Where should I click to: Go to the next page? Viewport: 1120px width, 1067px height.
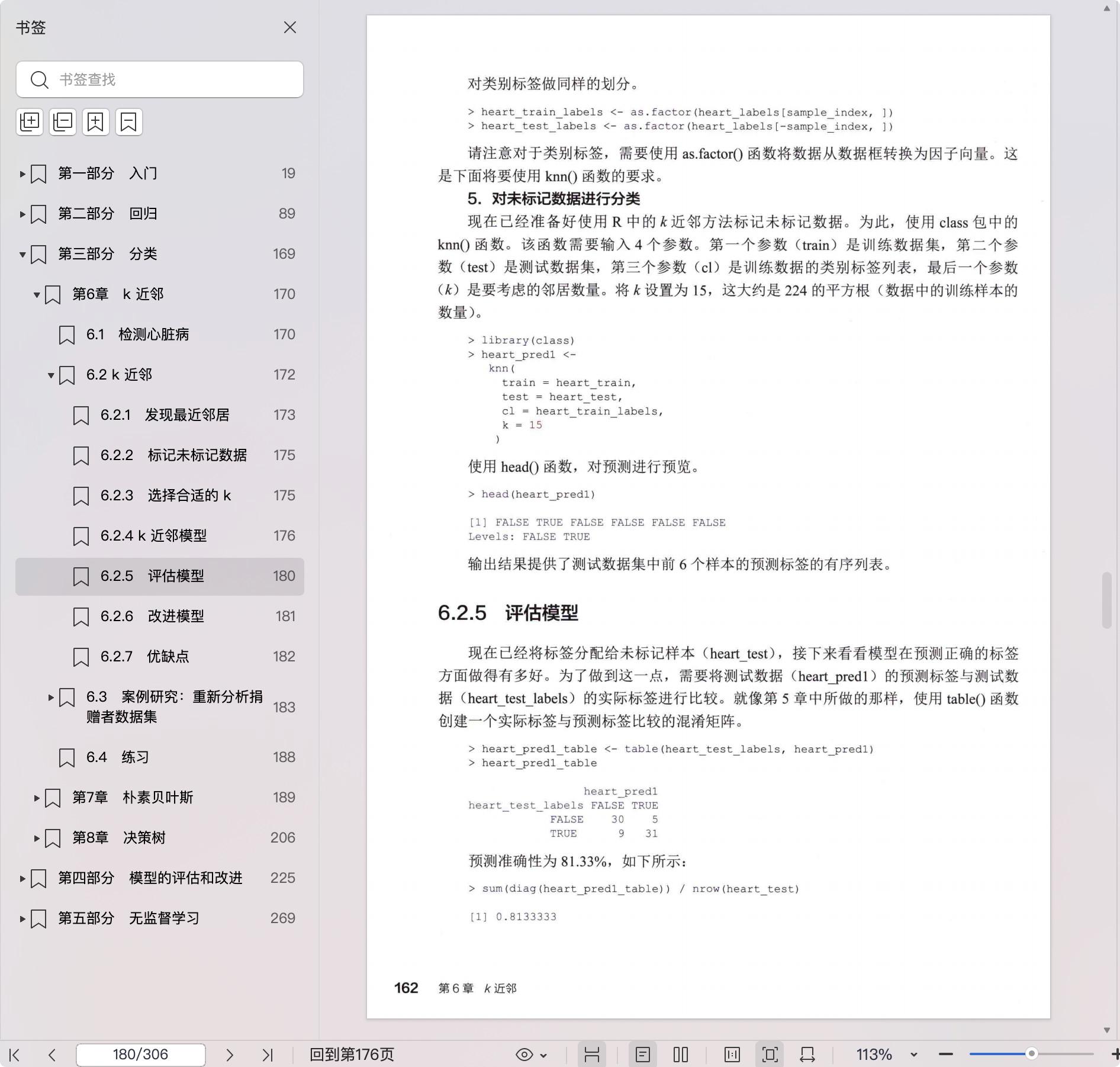tap(230, 1055)
